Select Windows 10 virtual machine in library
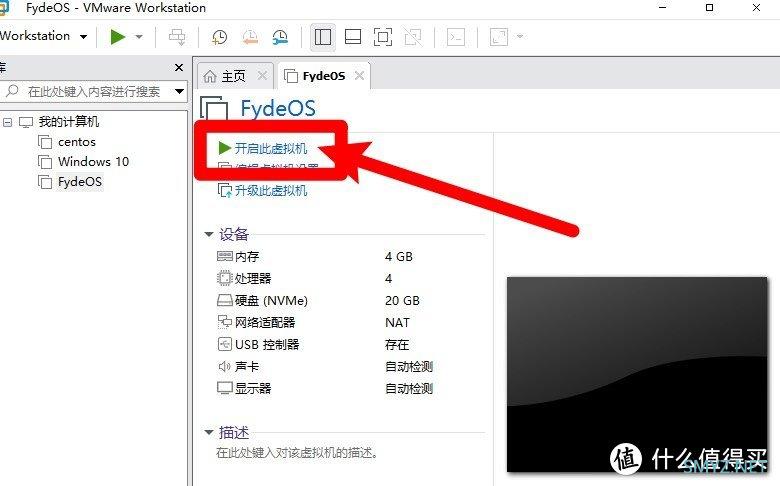Image resolution: width=780 pixels, height=486 pixels. (x=93, y=162)
